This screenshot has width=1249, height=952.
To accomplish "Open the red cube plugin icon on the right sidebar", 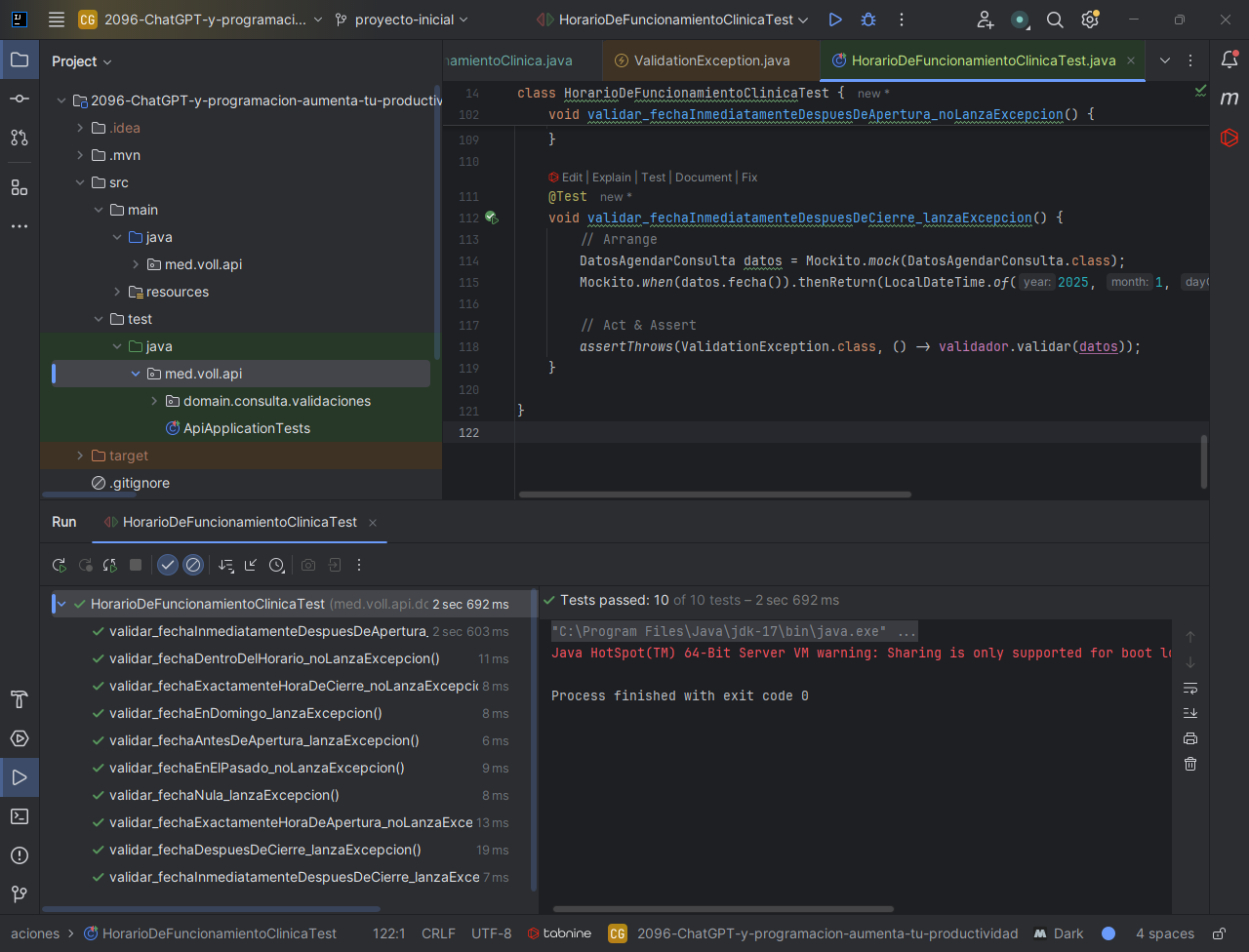I will click(1229, 138).
